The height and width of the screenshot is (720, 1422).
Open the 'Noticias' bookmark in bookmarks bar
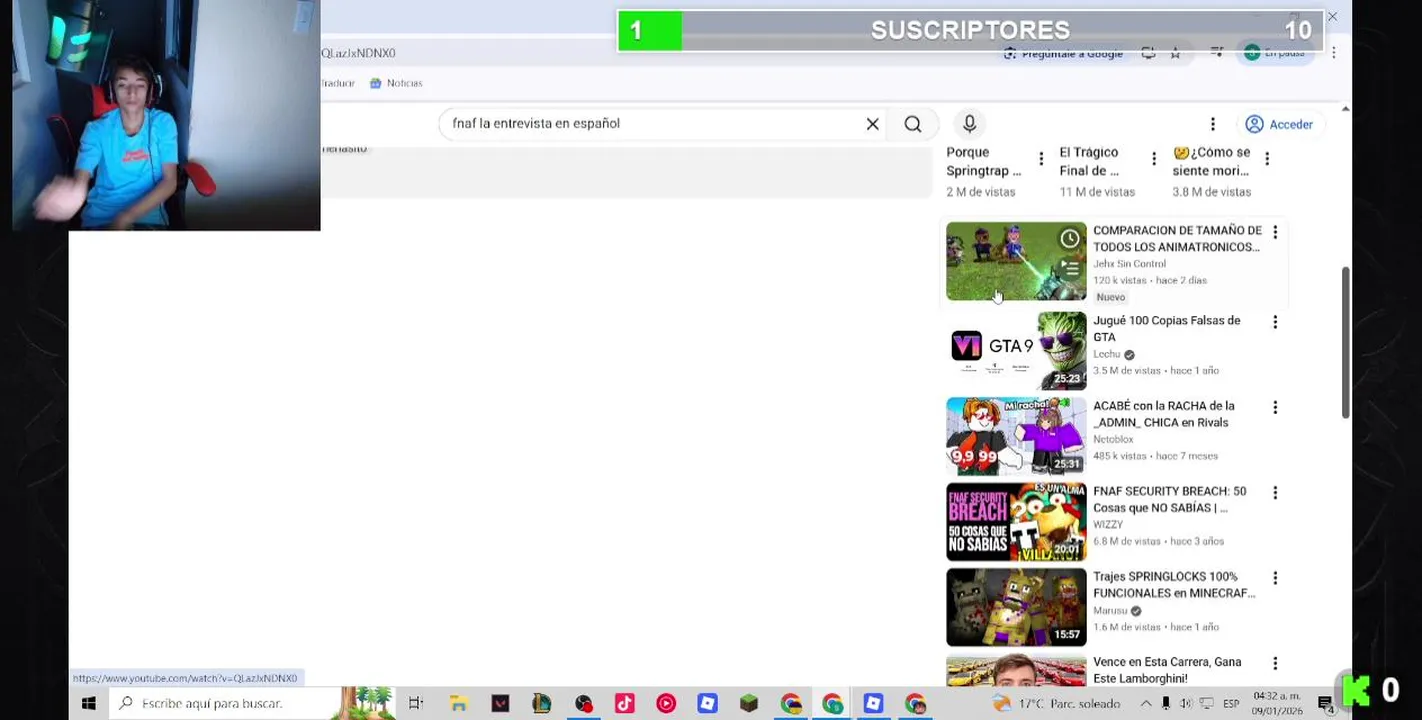(396, 83)
